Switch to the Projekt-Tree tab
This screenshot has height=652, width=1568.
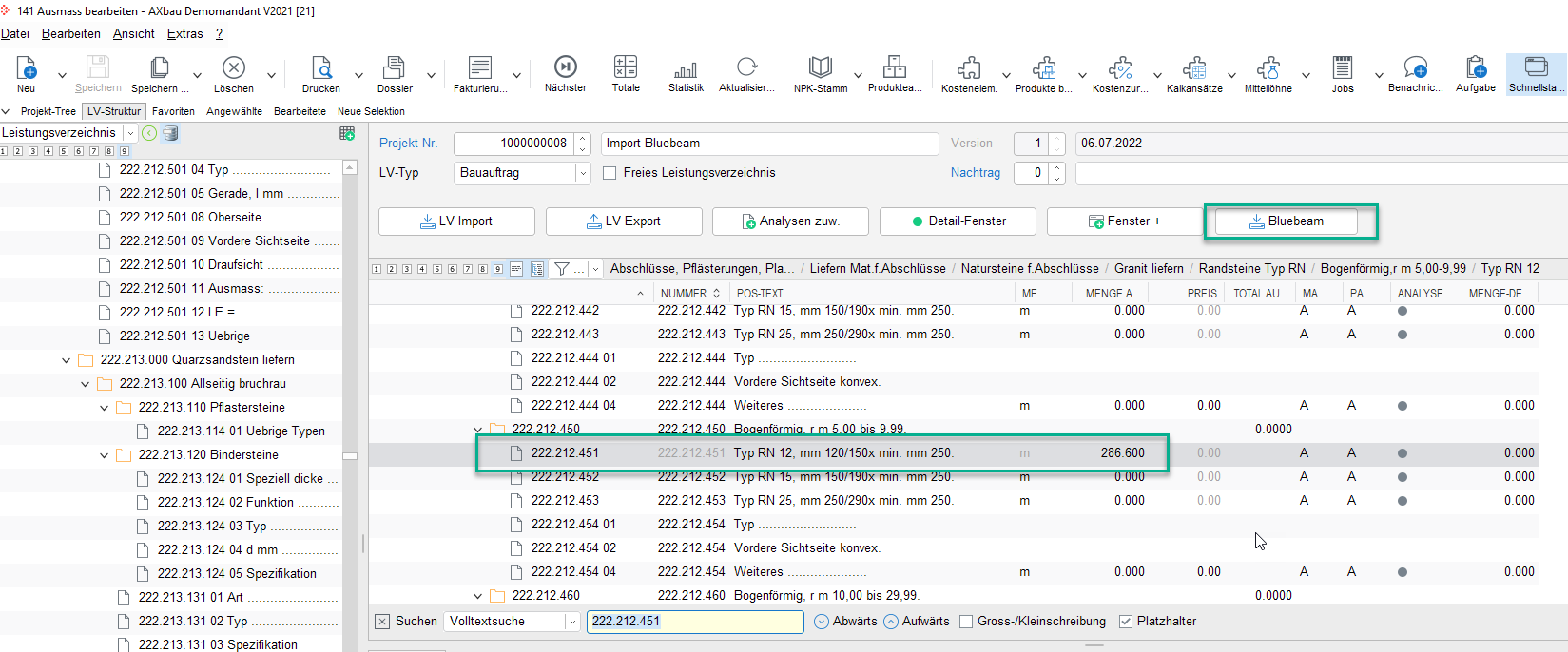48,111
